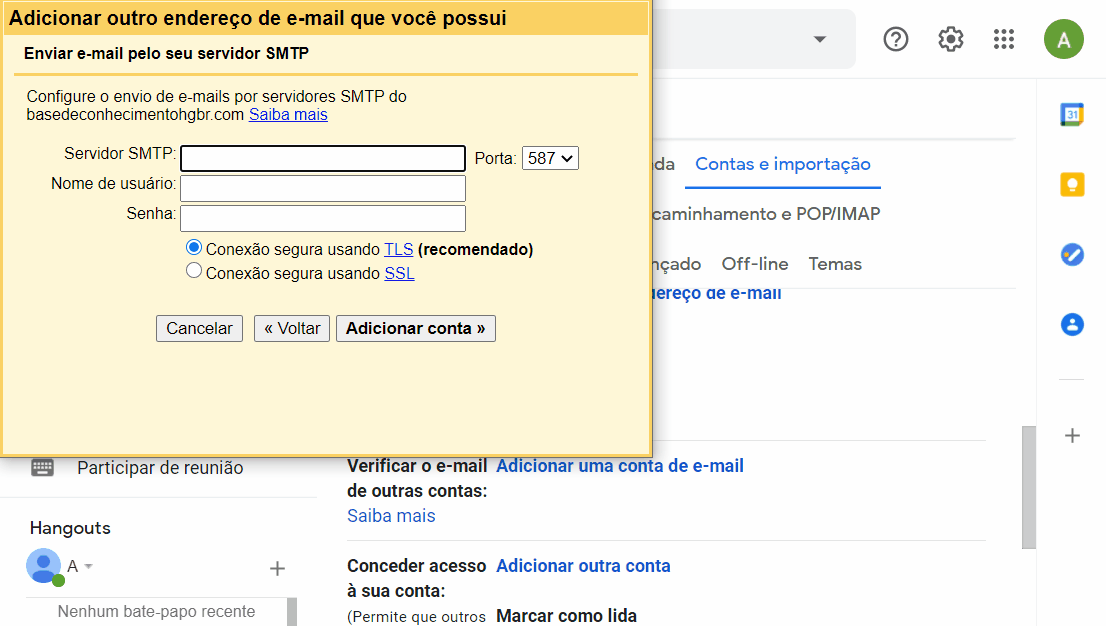Image resolution: width=1106 pixels, height=626 pixels.
Task: Open the green account avatar A
Action: coord(1063,39)
